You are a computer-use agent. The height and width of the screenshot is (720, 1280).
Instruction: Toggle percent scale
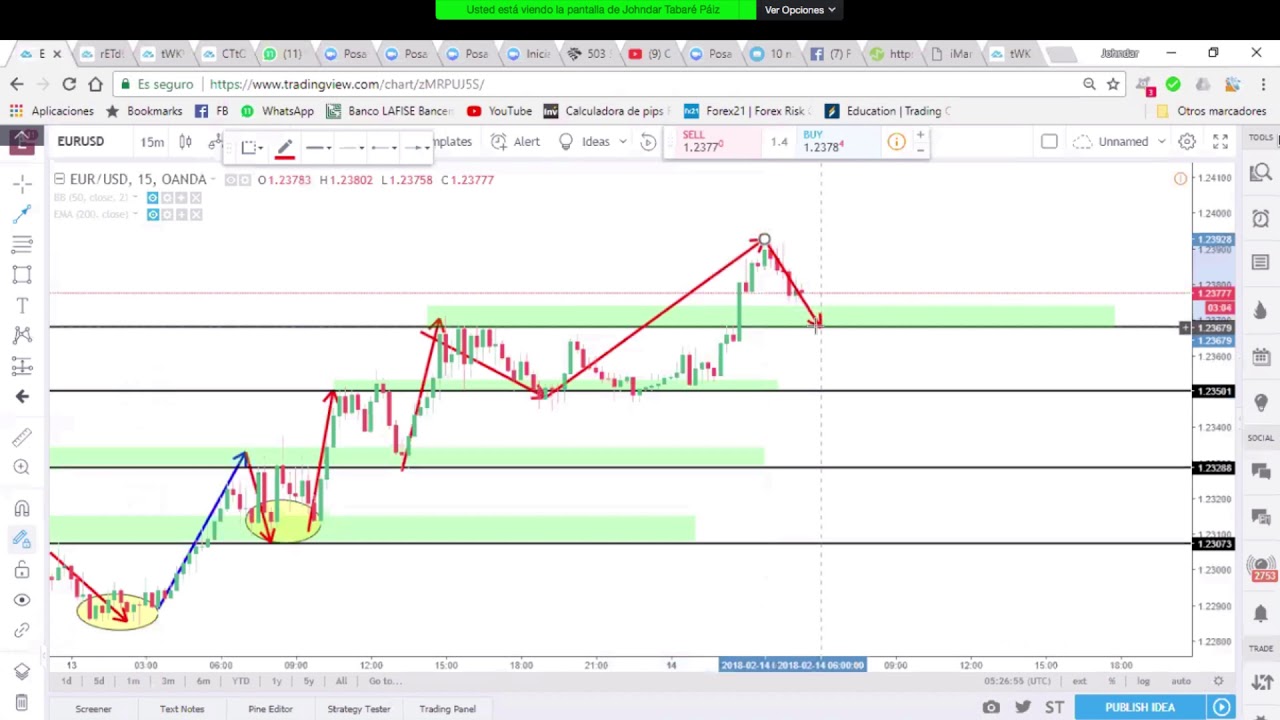click(x=1111, y=681)
